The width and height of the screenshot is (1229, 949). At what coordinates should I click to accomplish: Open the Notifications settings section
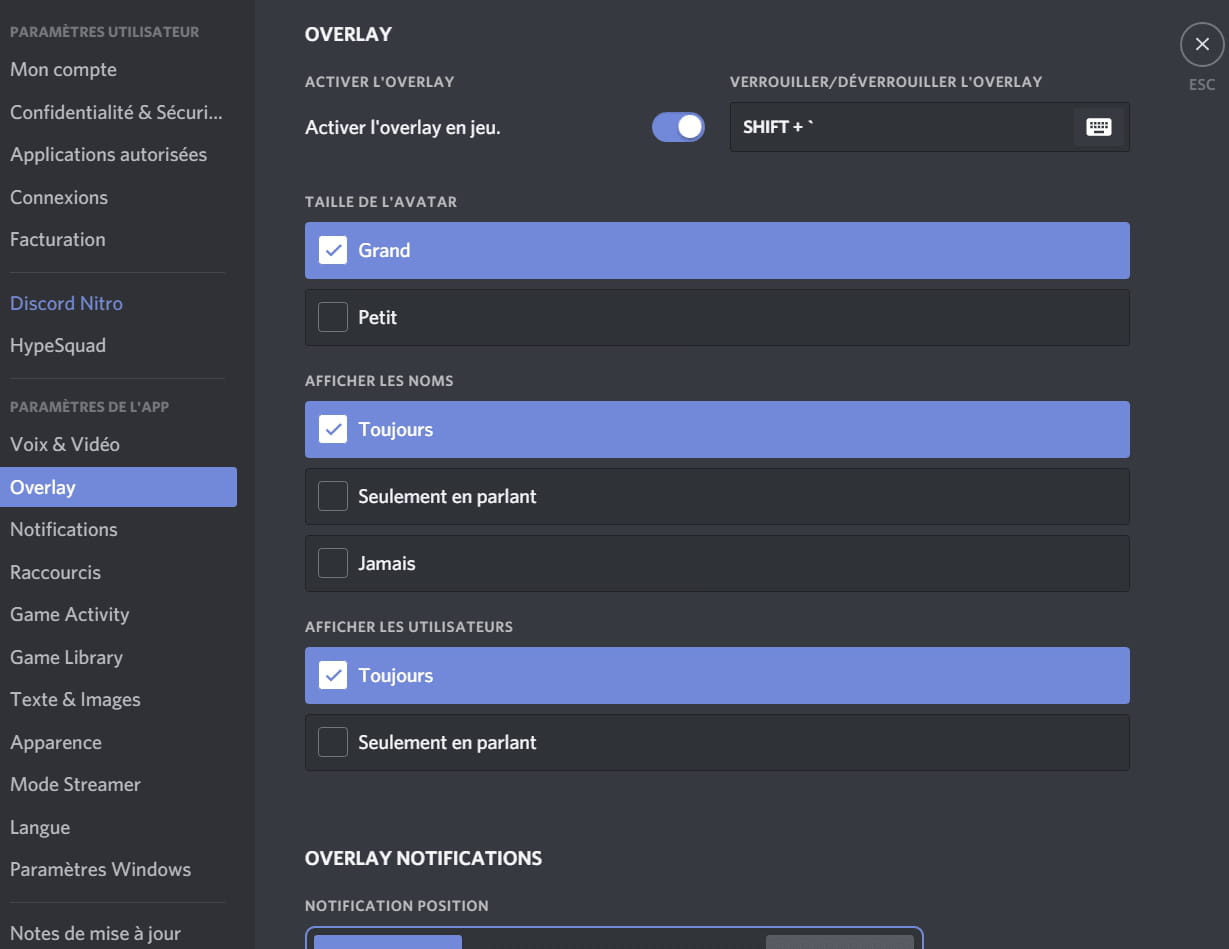64,529
